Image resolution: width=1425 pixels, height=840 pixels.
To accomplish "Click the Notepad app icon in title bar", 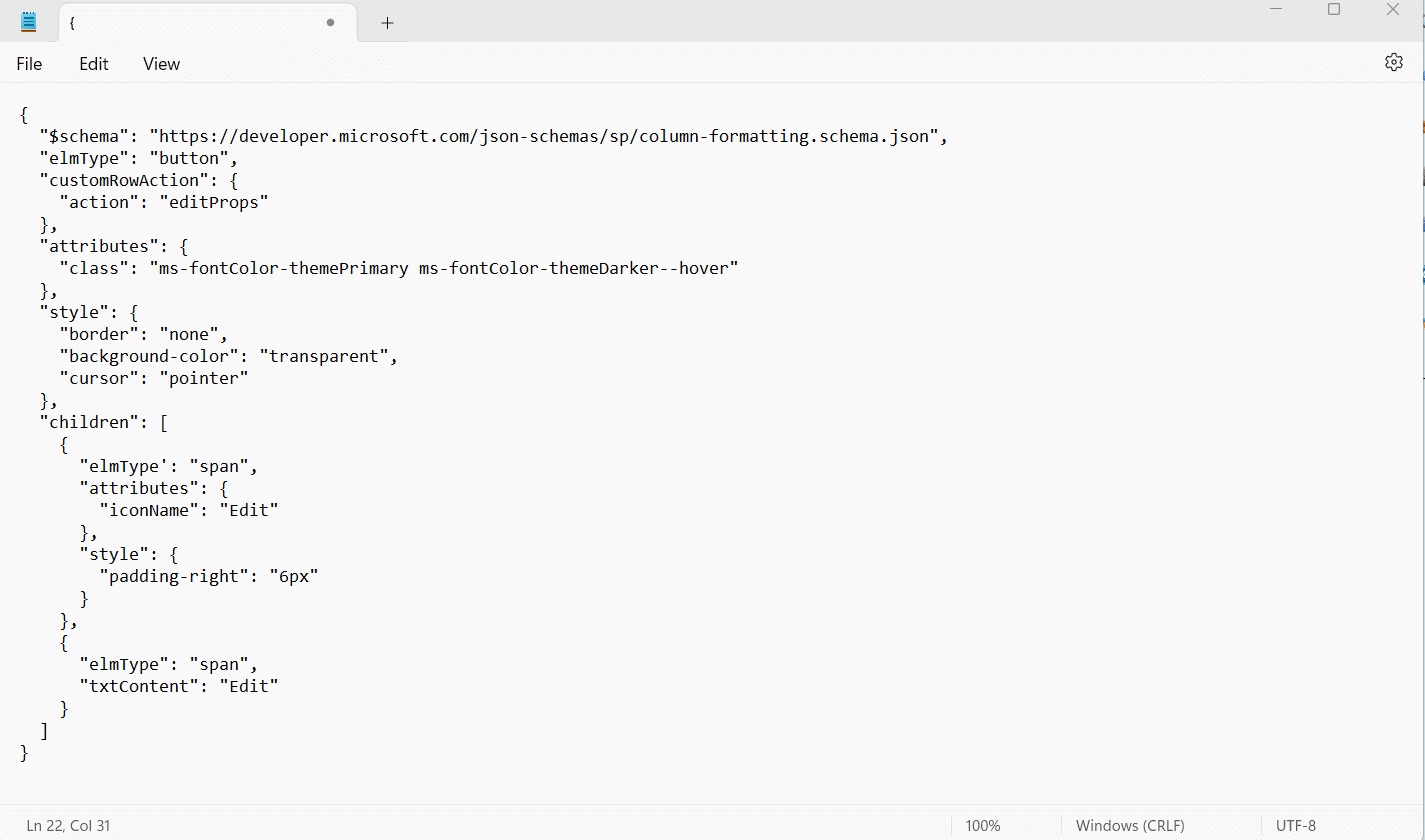I will pos(29,22).
